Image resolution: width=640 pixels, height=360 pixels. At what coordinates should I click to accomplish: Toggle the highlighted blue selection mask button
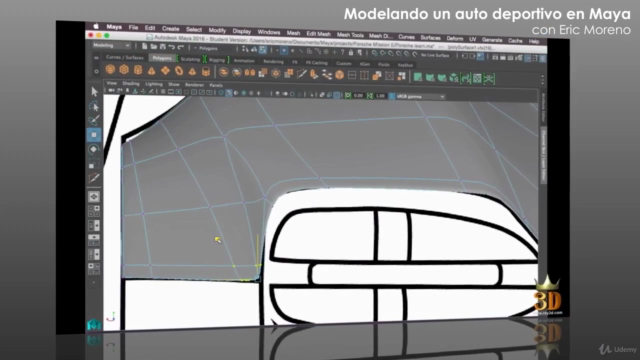(284, 50)
